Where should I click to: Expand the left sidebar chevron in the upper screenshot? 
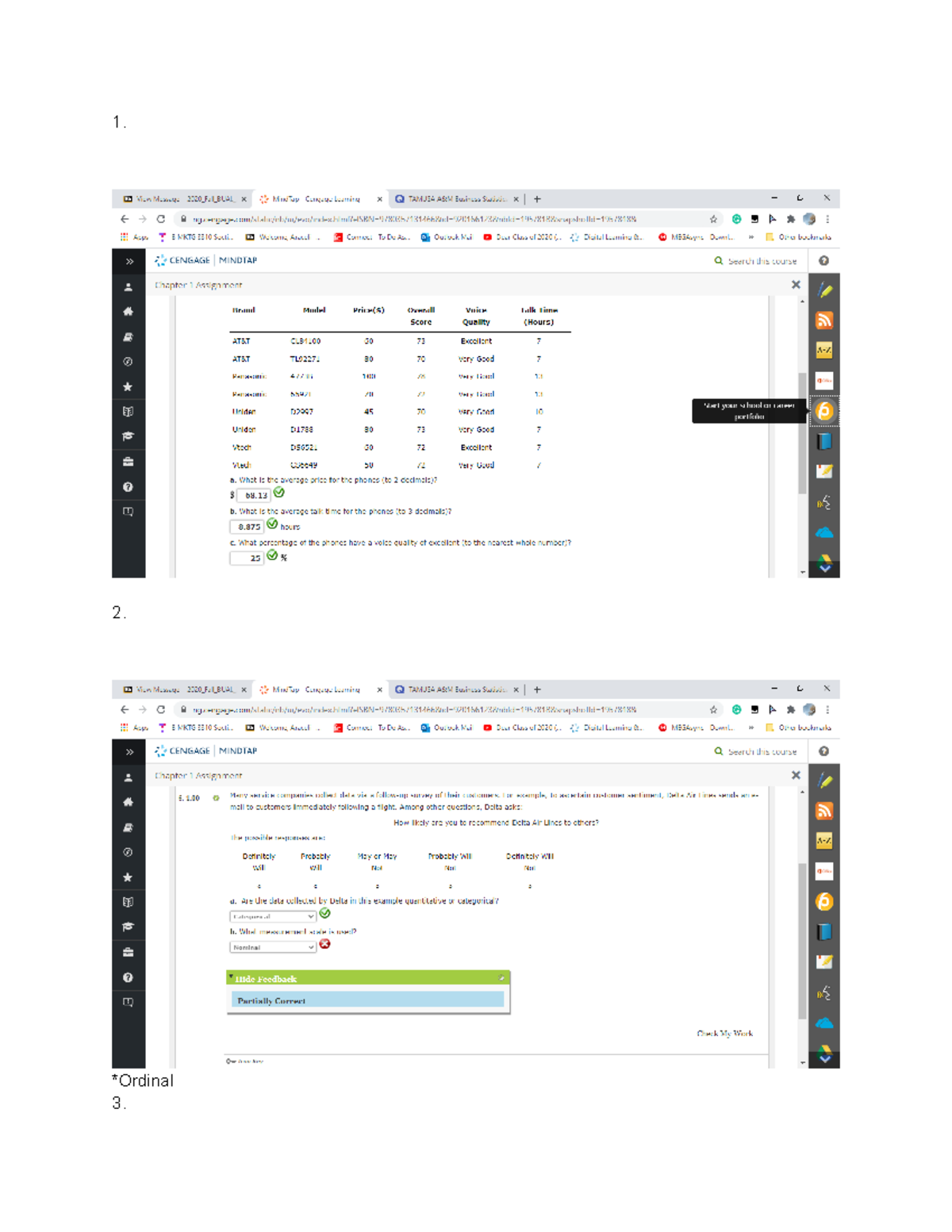tap(129, 261)
